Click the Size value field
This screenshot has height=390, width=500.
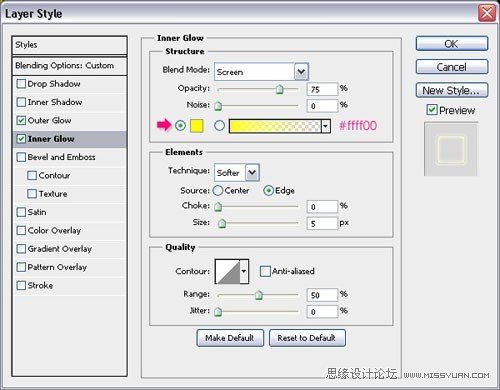[322, 223]
